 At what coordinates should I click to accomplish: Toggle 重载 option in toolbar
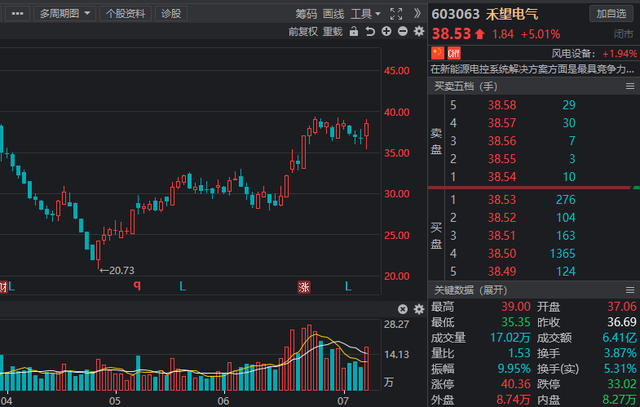[x=333, y=31]
